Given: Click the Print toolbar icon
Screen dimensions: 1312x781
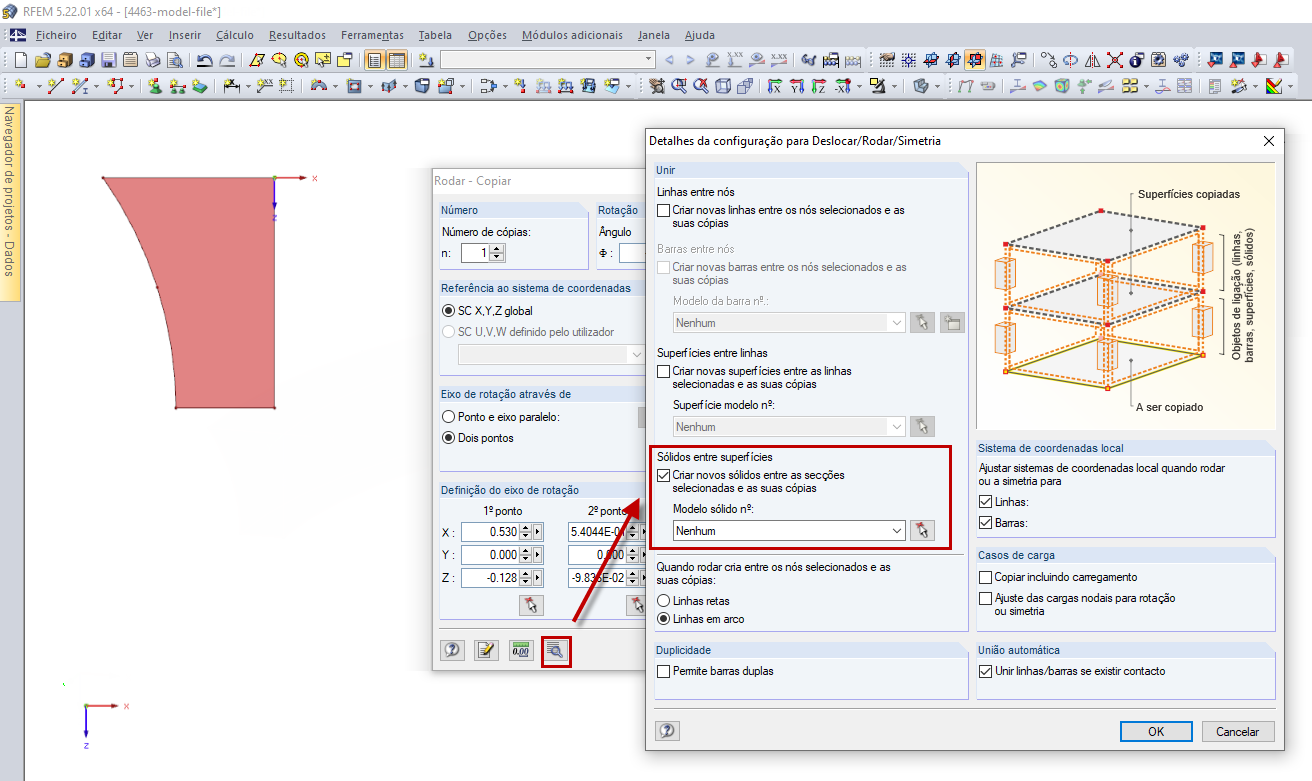Looking at the screenshot, I should pyautogui.click(x=151, y=60).
